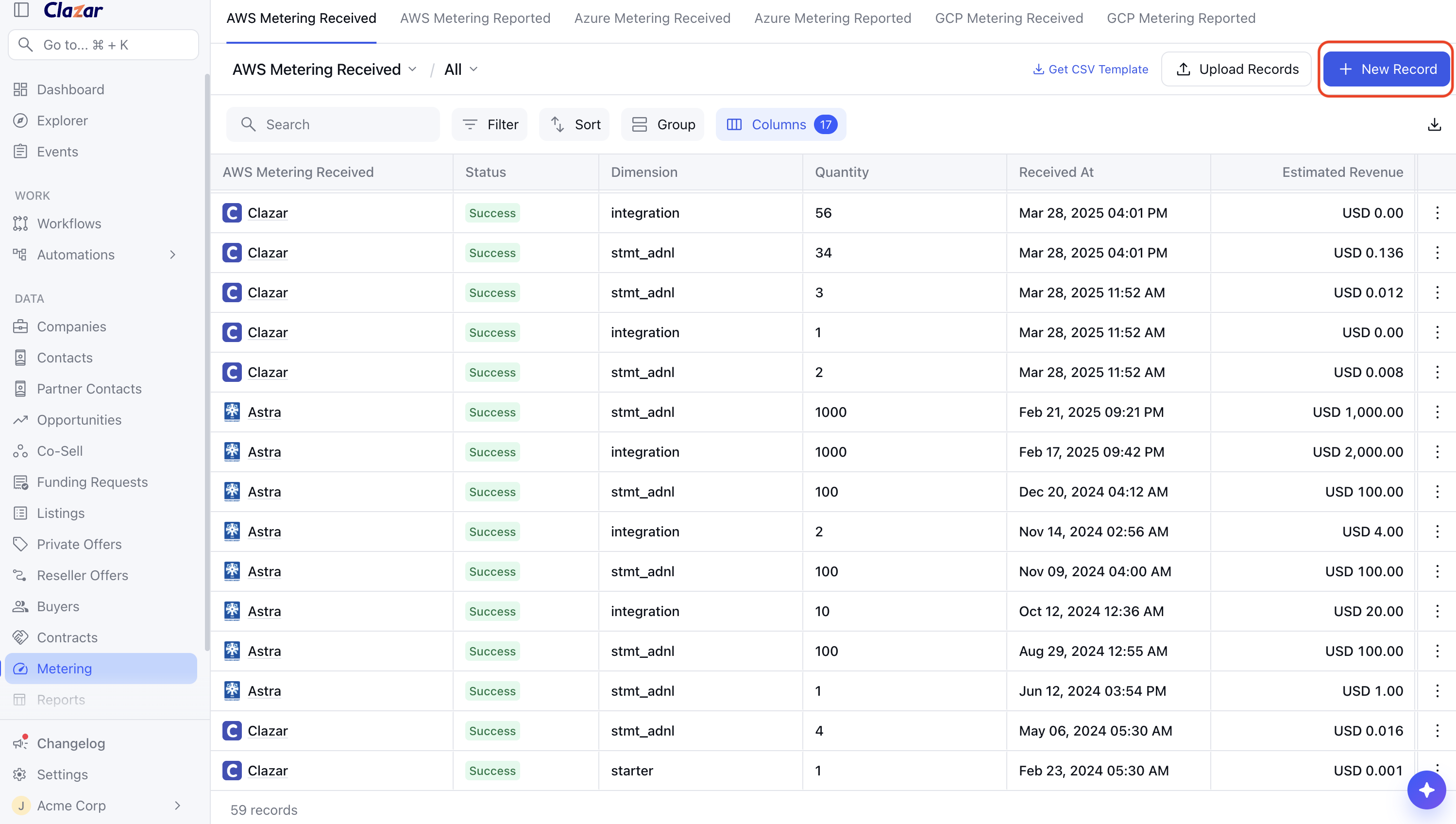Select the AWS Metering Received tab
The height and width of the screenshot is (824, 1456).
click(302, 18)
